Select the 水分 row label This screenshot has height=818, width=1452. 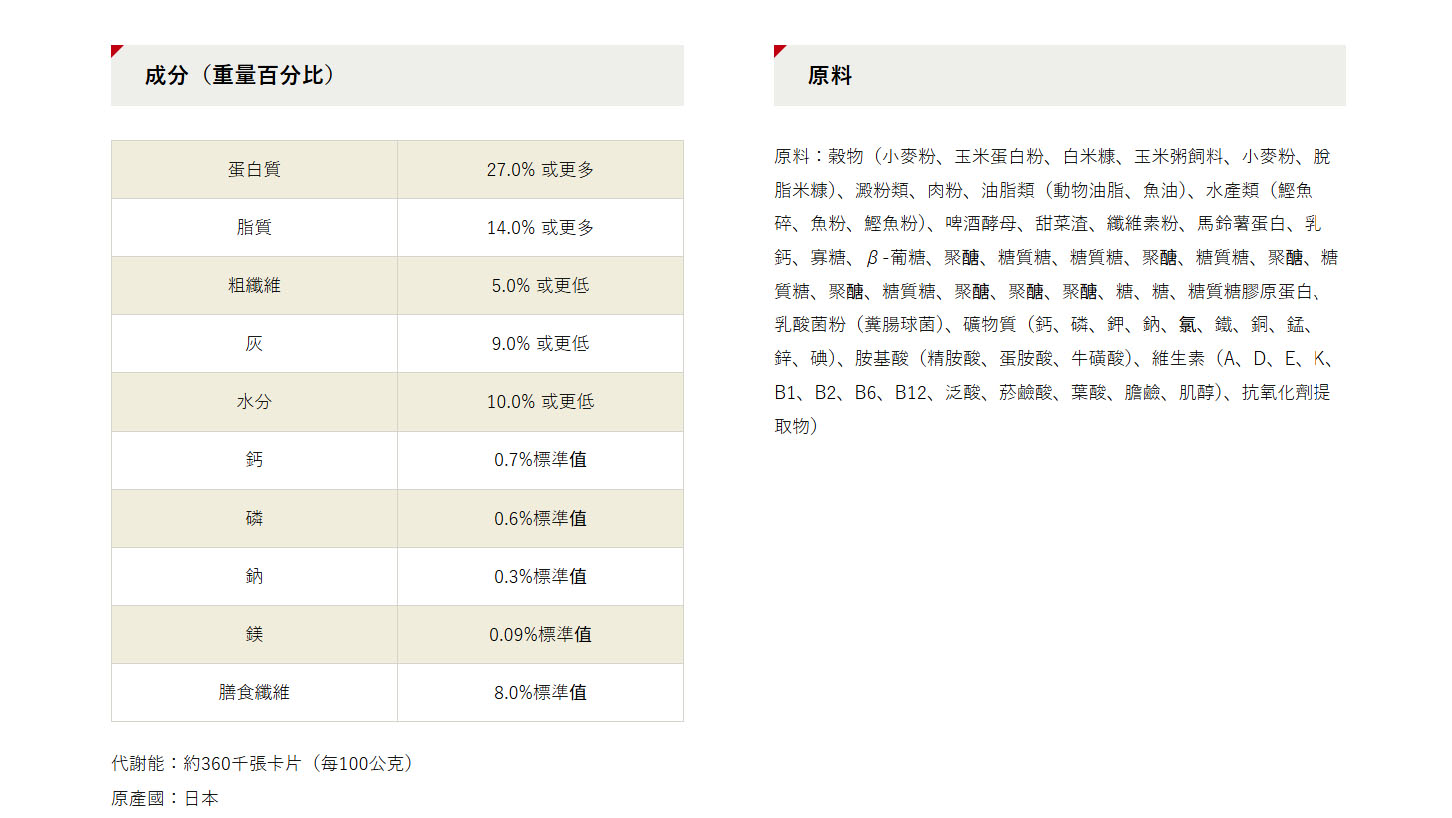(x=254, y=402)
